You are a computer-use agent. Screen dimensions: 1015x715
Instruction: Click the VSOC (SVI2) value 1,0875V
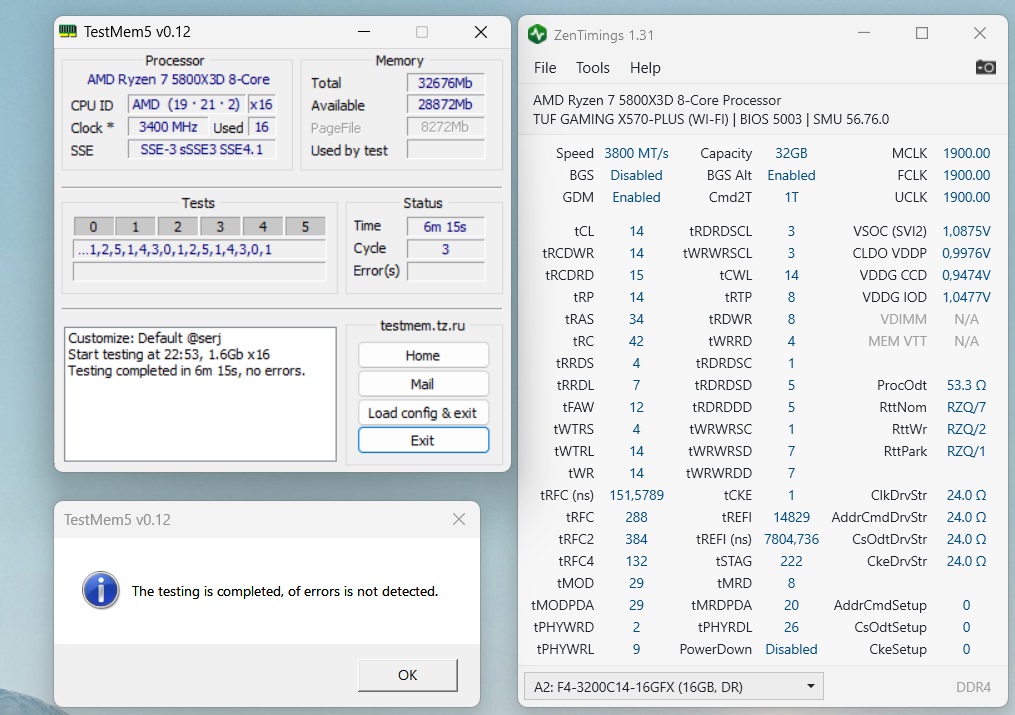[966, 231]
